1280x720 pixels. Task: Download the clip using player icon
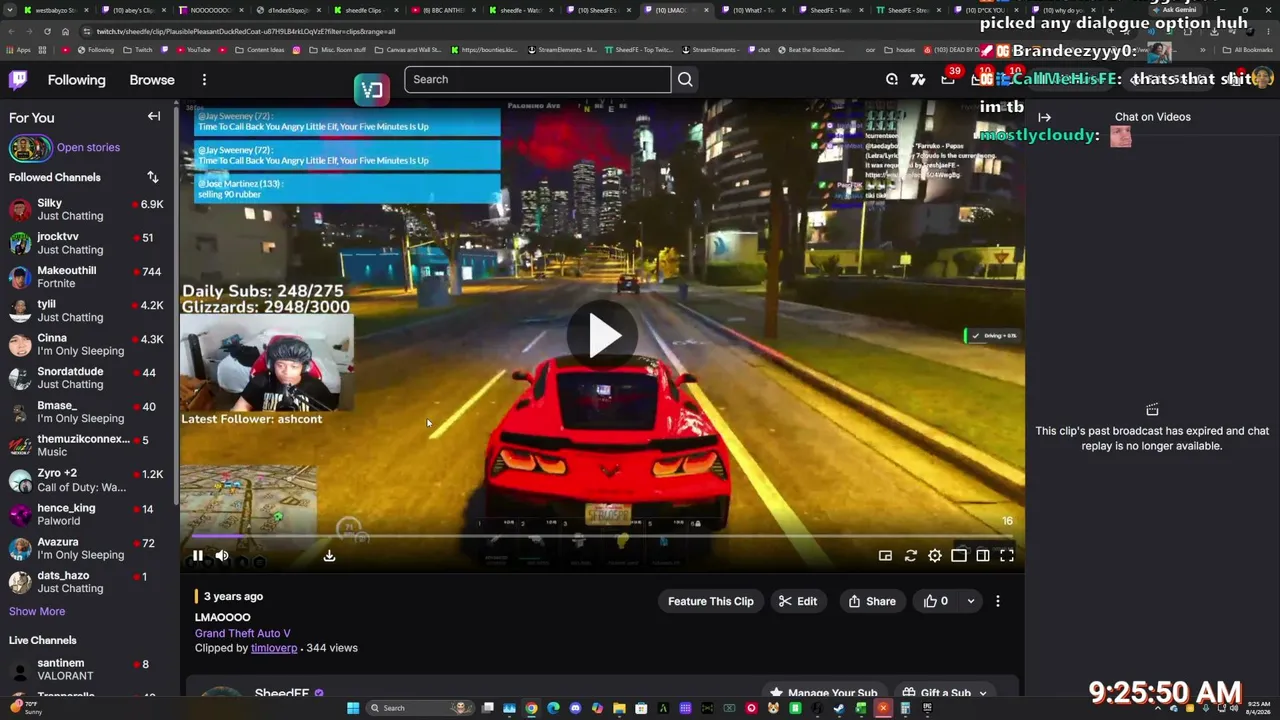coord(329,556)
